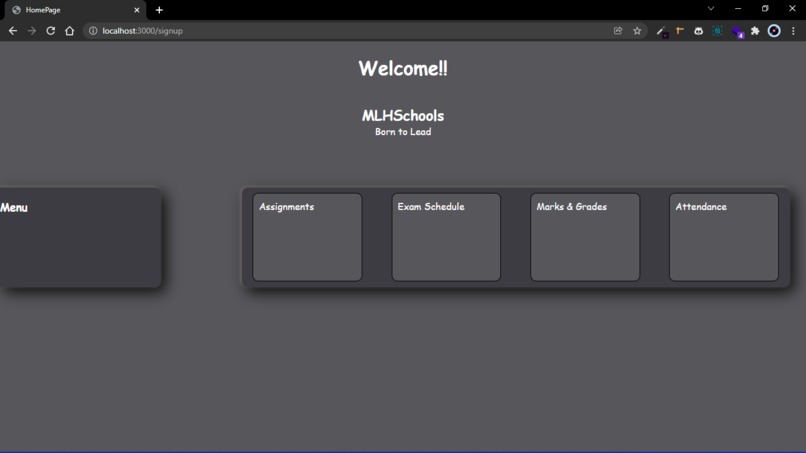Open the Chrome three-dot menu
The width and height of the screenshot is (806, 453).
pos(793,31)
